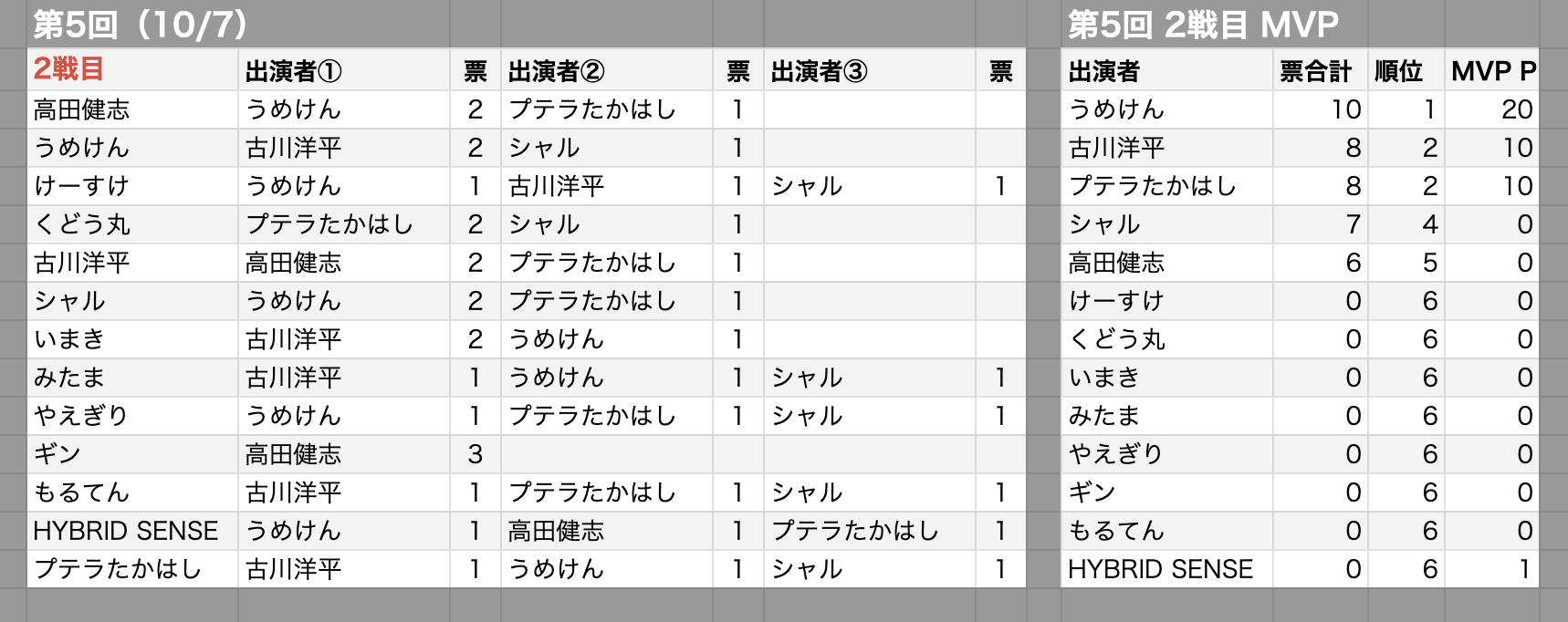Select the rank cell showing 4
Screen dimensions: 1568x622
[1429, 224]
